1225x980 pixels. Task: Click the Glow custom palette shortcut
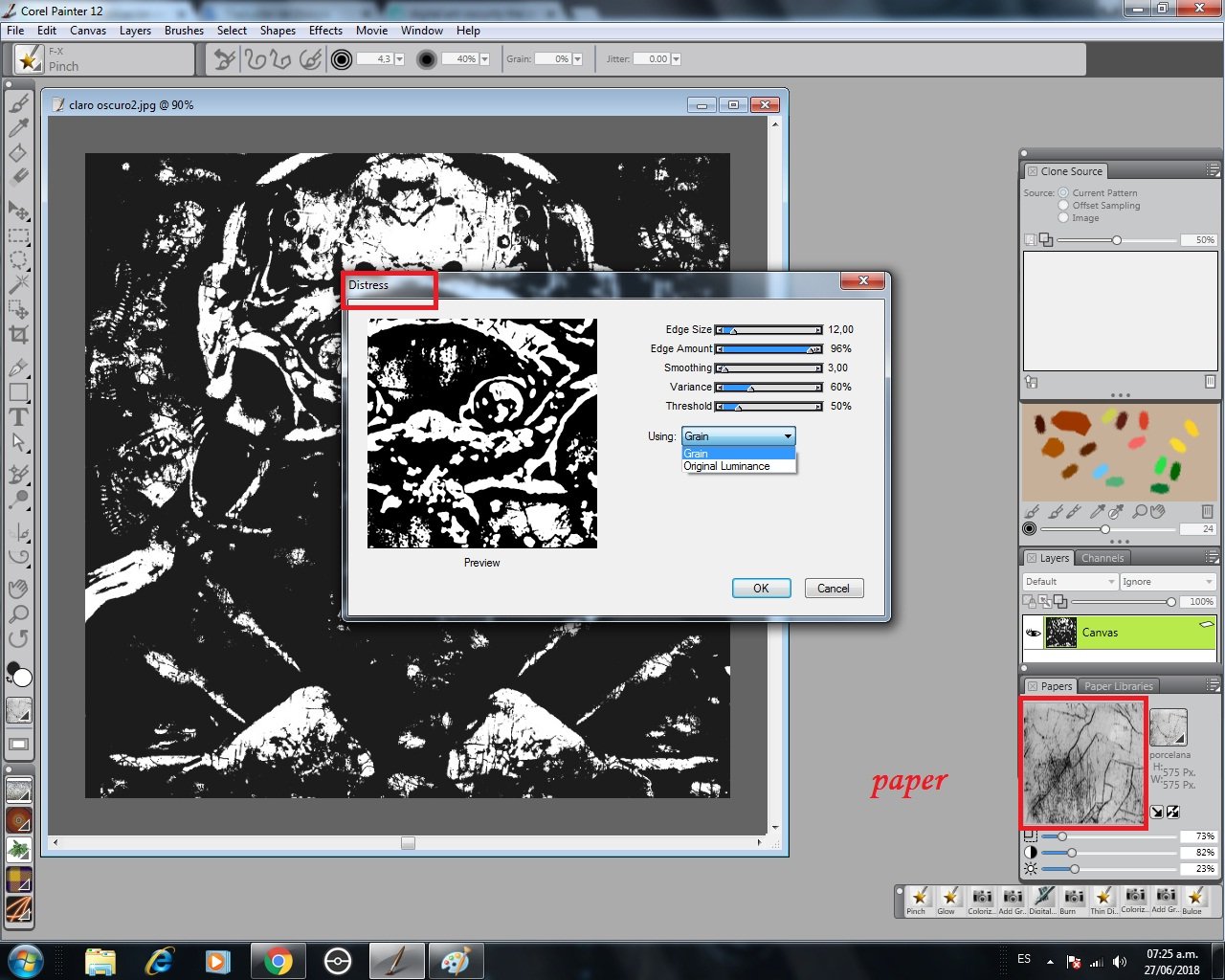point(949,901)
